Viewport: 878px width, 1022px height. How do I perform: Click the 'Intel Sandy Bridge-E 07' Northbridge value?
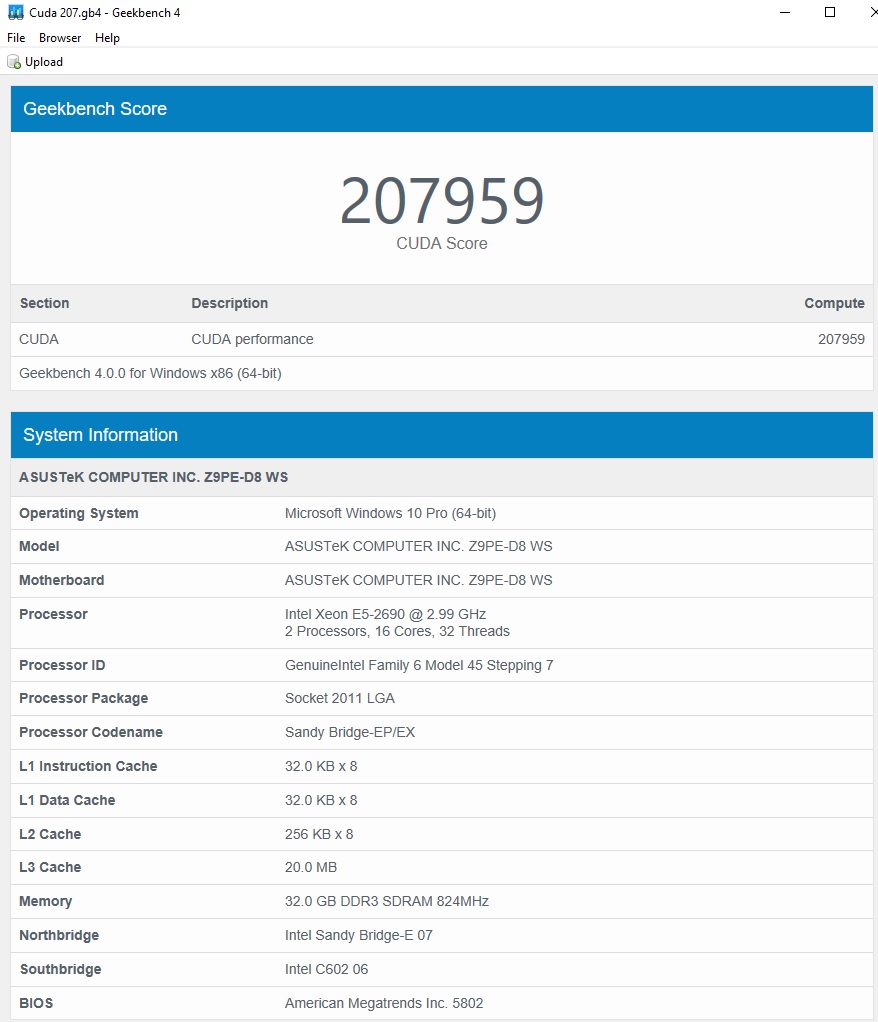click(x=359, y=935)
